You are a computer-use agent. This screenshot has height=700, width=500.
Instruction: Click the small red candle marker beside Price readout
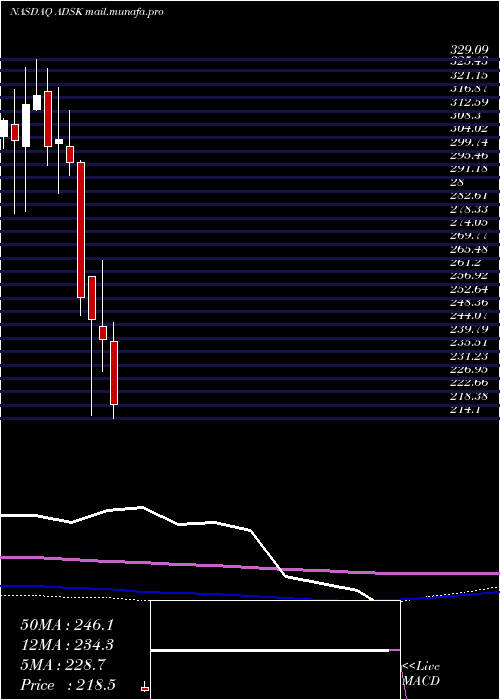(145, 688)
